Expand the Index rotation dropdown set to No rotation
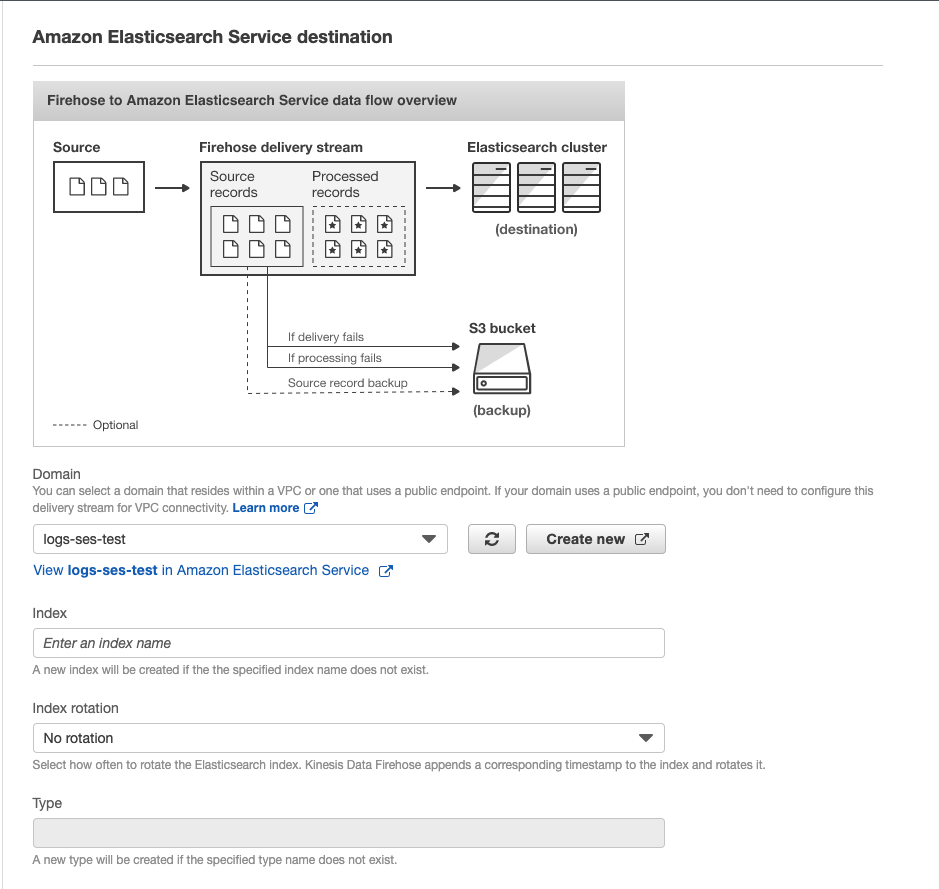939x889 pixels. (349, 738)
